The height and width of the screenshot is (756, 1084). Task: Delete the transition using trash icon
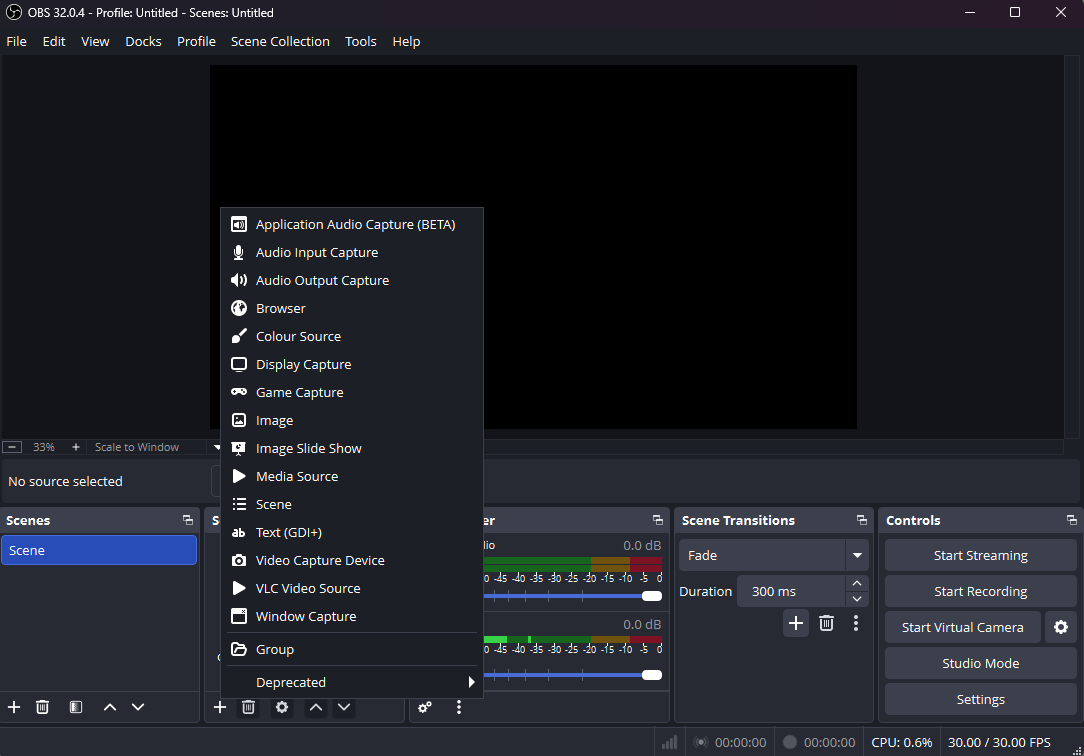pyautogui.click(x=826, y=623)
